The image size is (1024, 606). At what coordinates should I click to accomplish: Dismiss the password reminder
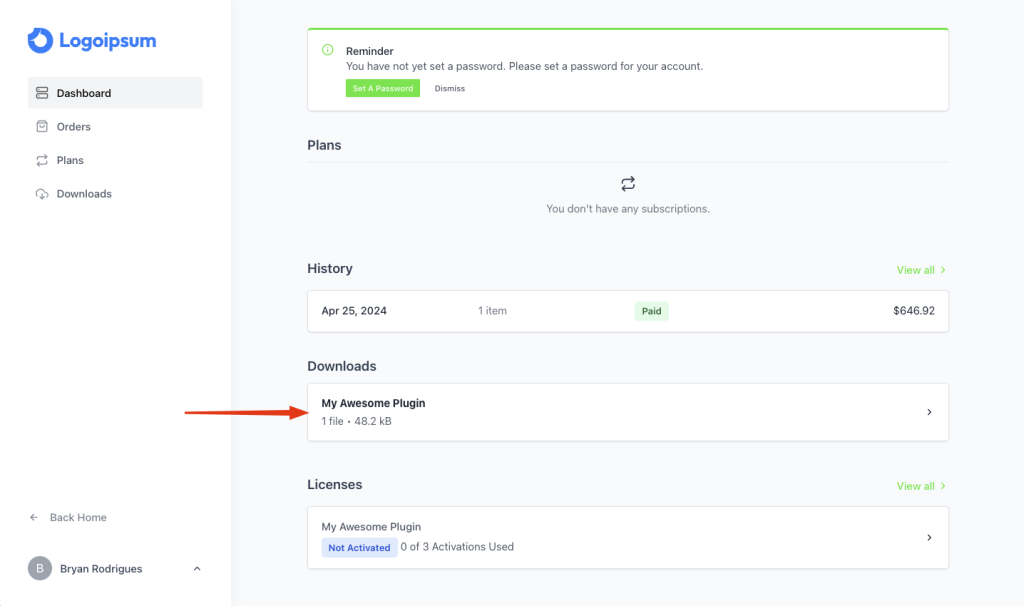[x=450, y=88]
